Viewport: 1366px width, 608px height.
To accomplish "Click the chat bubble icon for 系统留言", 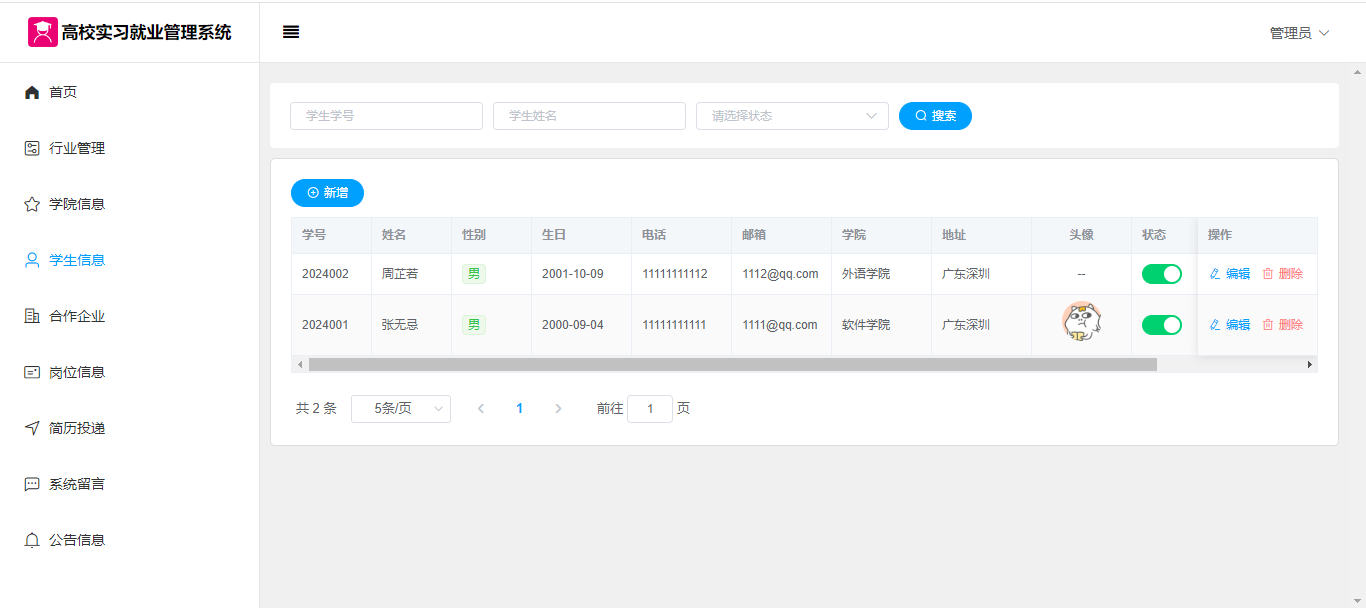I will [x=32, y=484].
